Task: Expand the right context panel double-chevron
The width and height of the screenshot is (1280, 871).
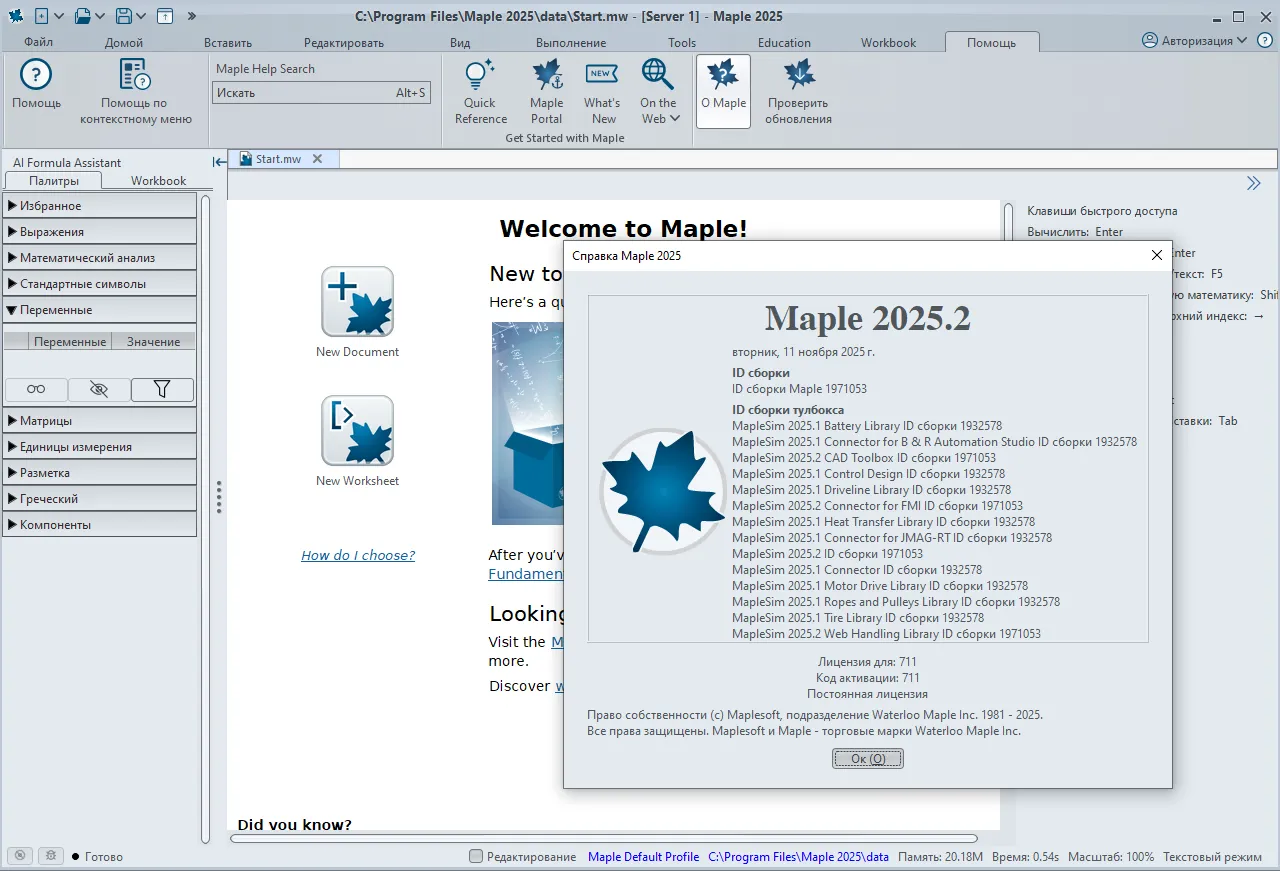Action: (x=1253, y=183)
